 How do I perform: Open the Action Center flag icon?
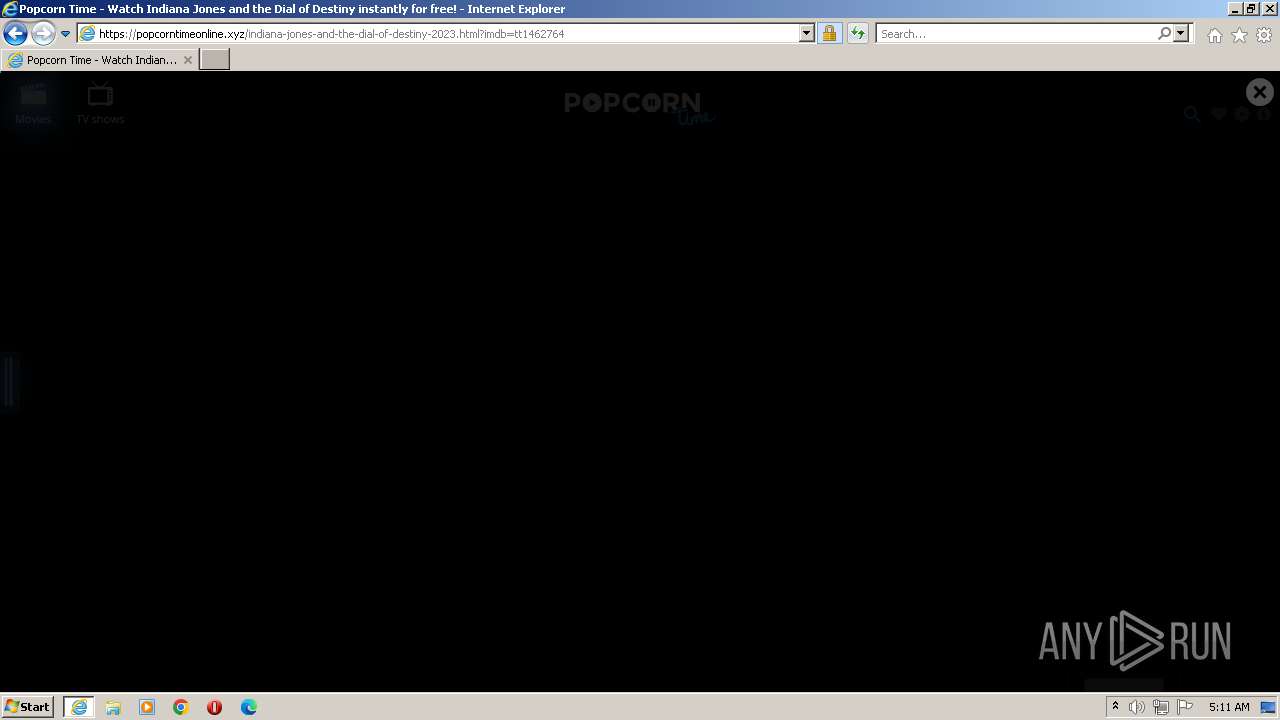point(1185,707)
